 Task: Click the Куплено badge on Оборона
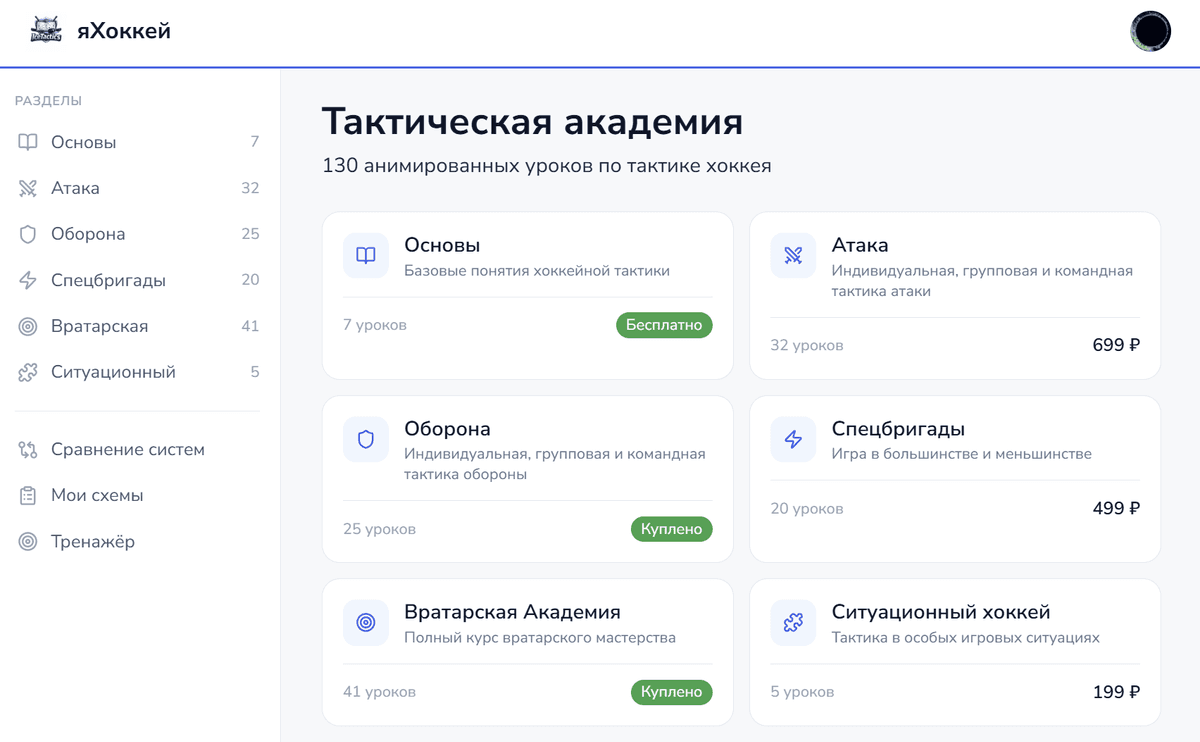tap(671, 529)
